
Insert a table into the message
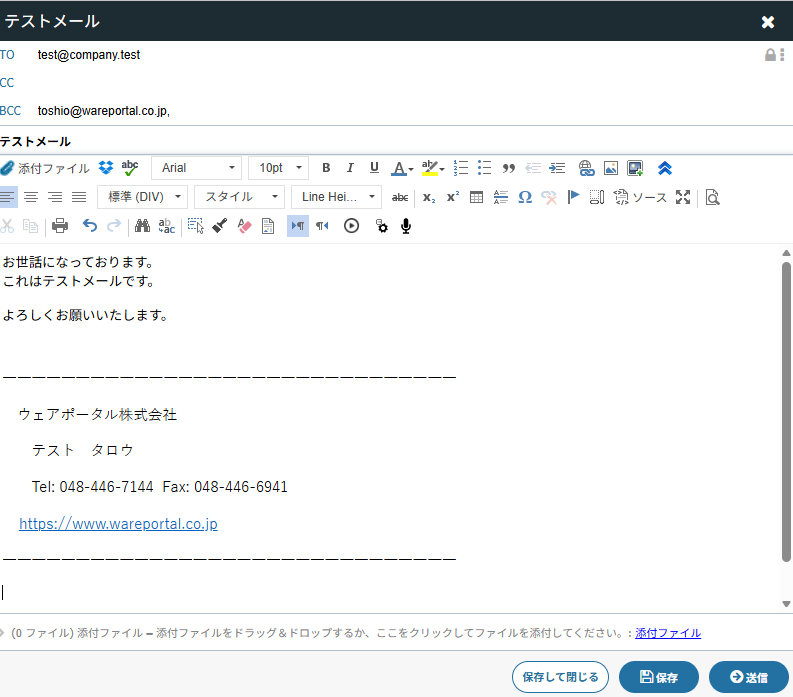[x=477, y=197]
